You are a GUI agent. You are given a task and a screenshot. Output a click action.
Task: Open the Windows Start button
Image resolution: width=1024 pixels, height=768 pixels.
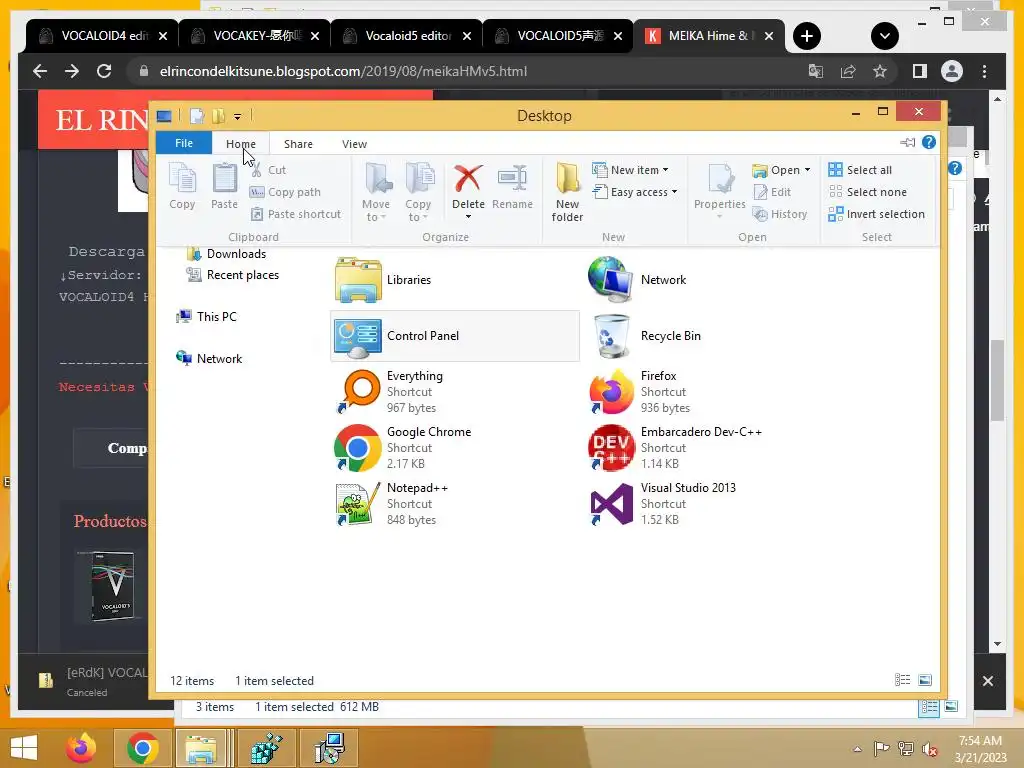click(24, 748)
